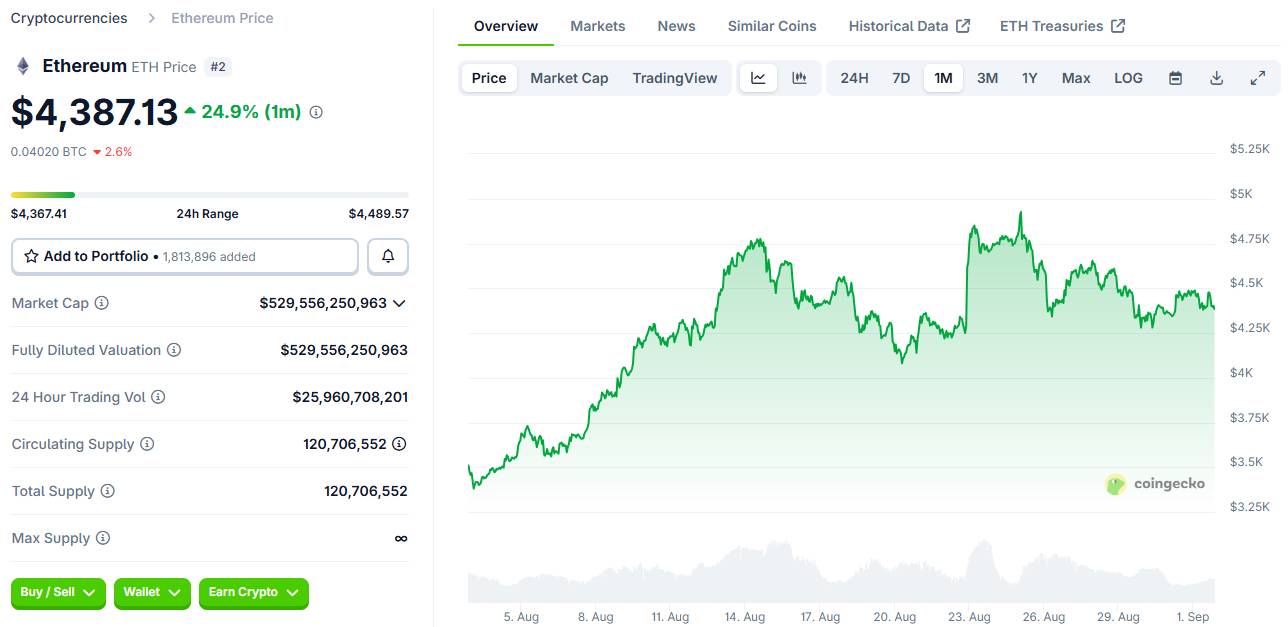Click the 24h Range progress bar
The image size is (1288, 627).
point(210,195)
